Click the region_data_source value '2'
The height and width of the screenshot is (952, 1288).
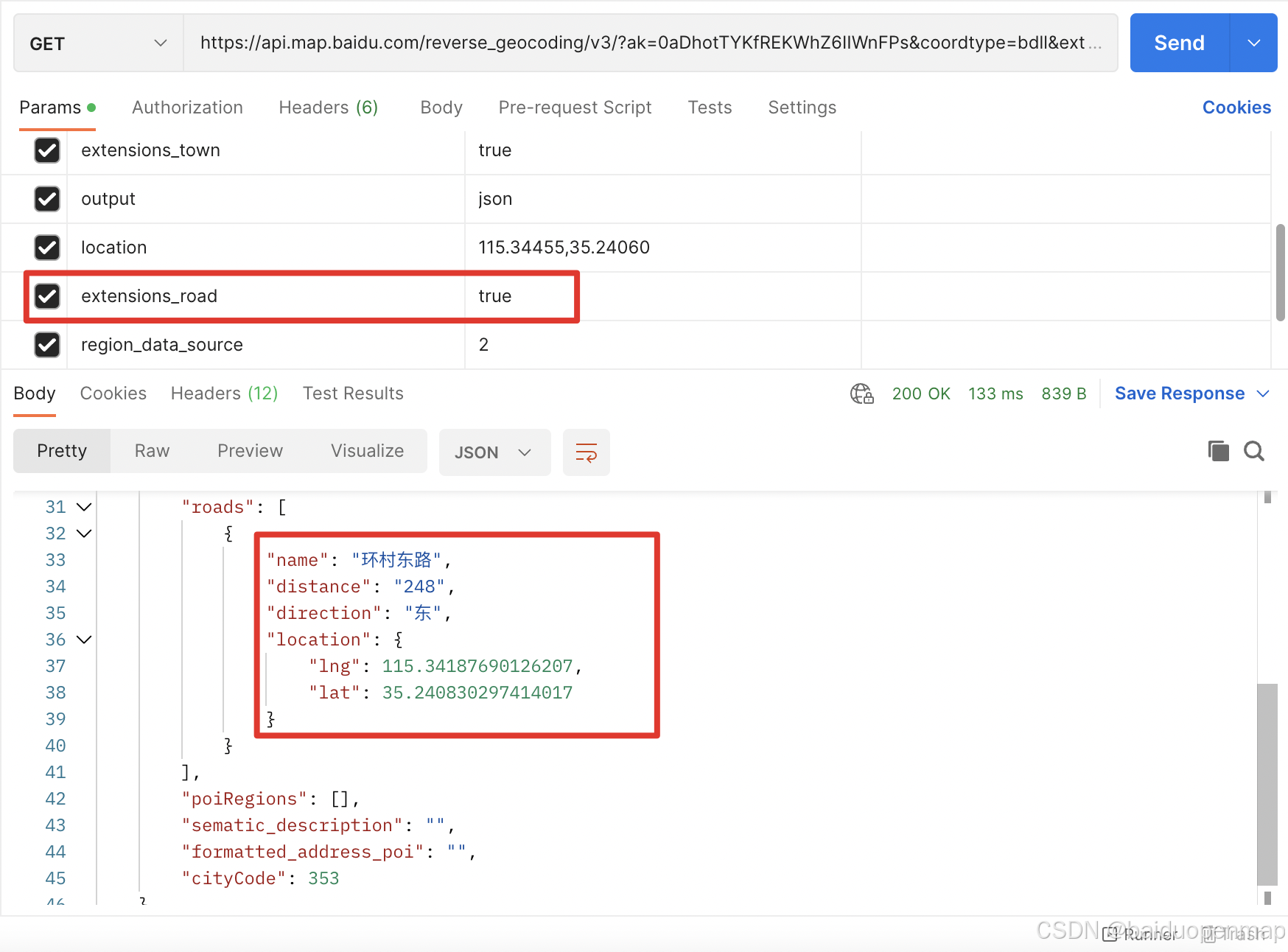483,345
